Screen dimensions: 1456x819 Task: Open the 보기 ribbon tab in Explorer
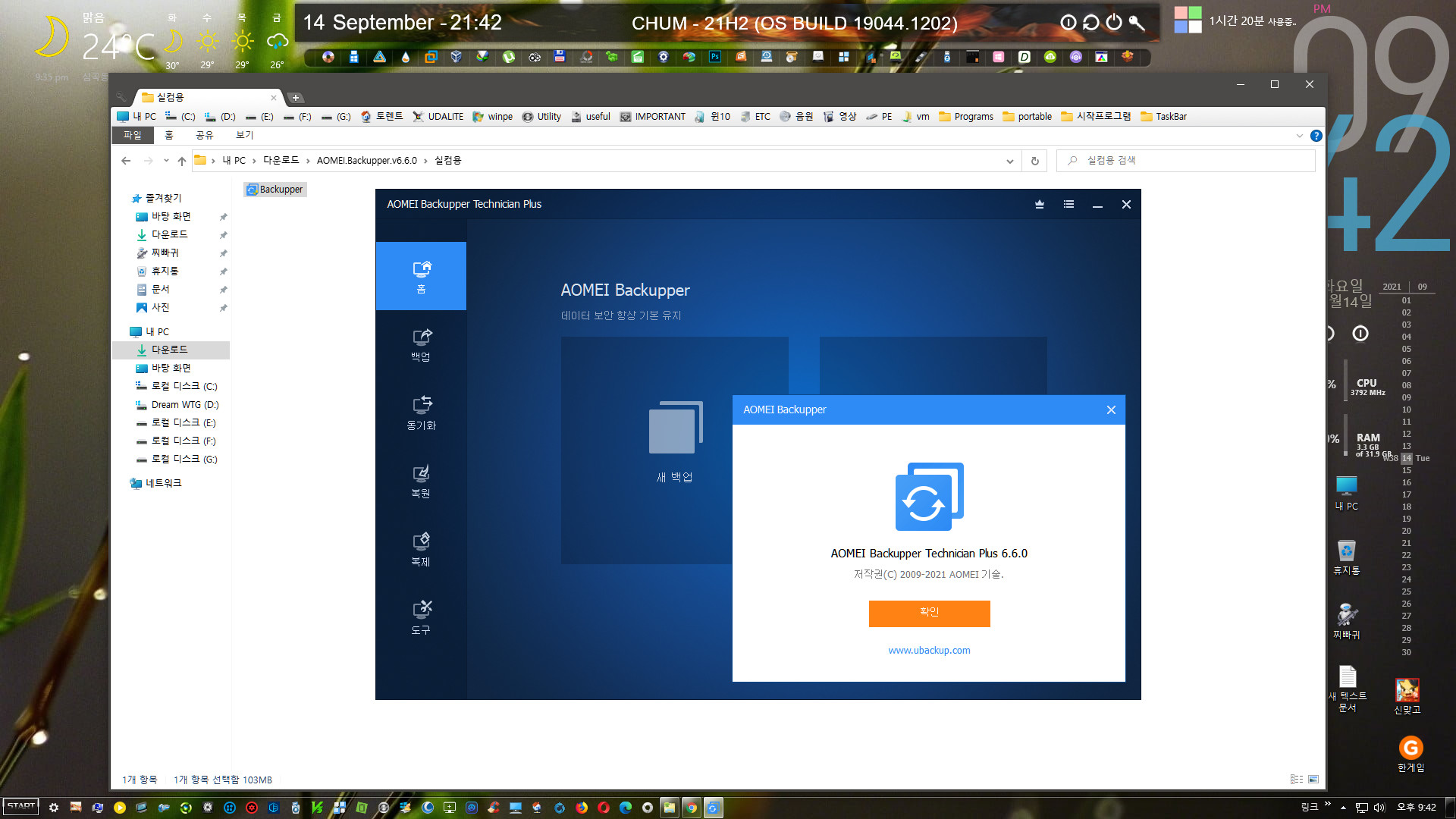(x=244, y=135)
